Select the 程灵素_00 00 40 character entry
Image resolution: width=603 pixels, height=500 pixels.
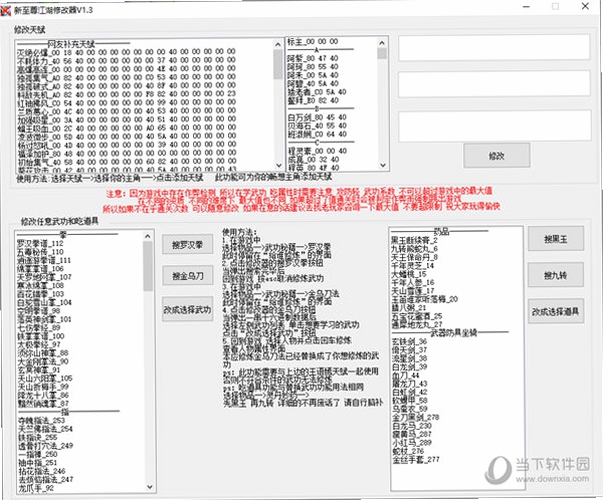317,151
